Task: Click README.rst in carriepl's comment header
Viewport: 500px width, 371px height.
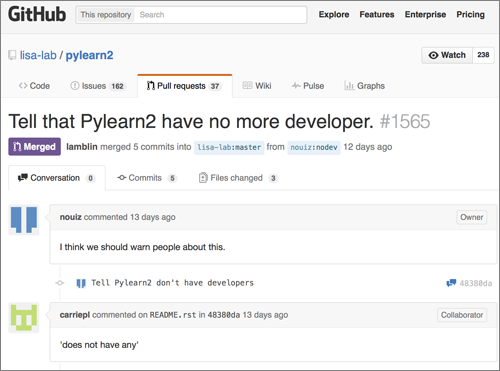Action: 173,315
